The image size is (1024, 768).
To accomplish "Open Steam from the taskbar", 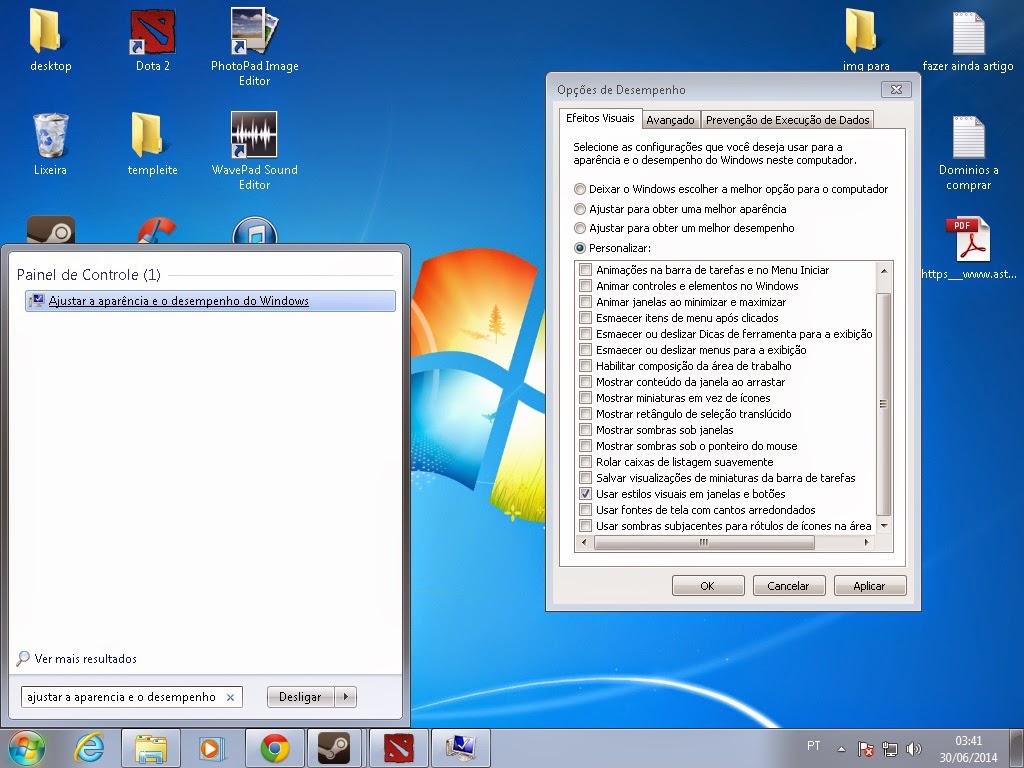I will pos(334,748).
